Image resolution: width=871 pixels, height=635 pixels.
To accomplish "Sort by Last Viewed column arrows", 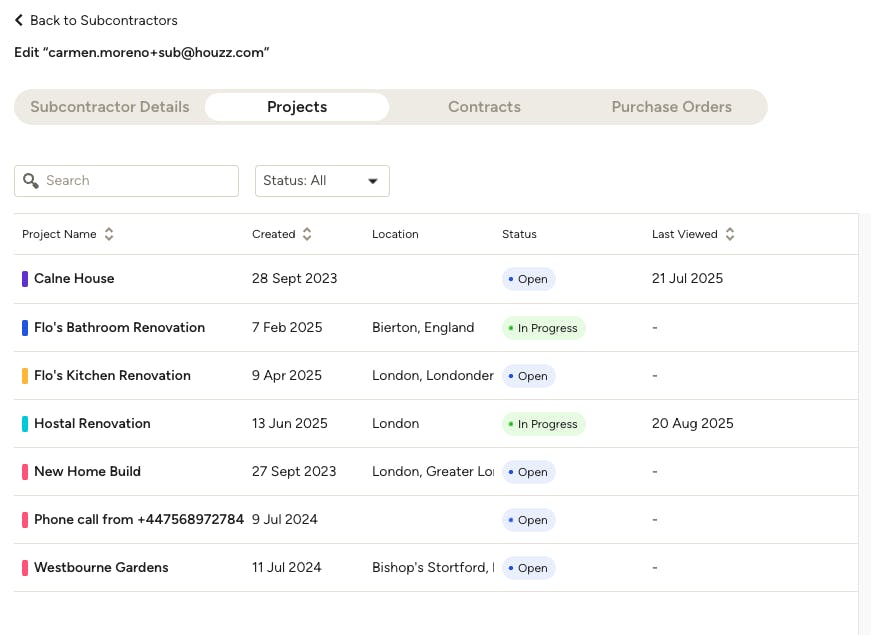I will point(730,234).
